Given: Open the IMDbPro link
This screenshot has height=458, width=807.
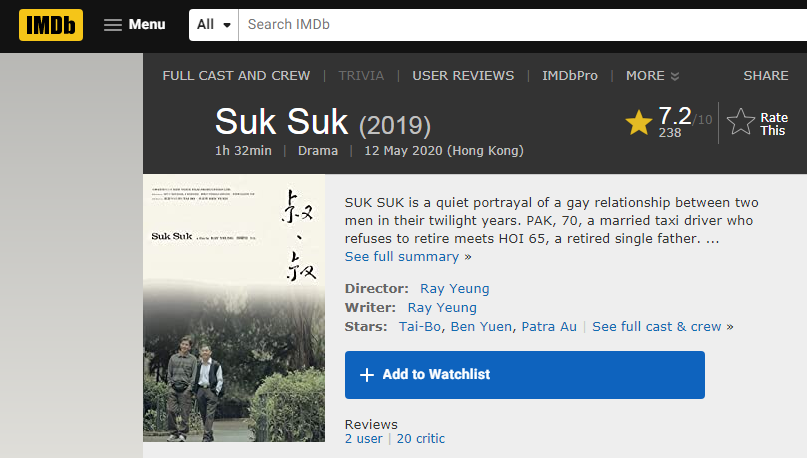Looking at the screenshot, I should click(x=569, y=76).
